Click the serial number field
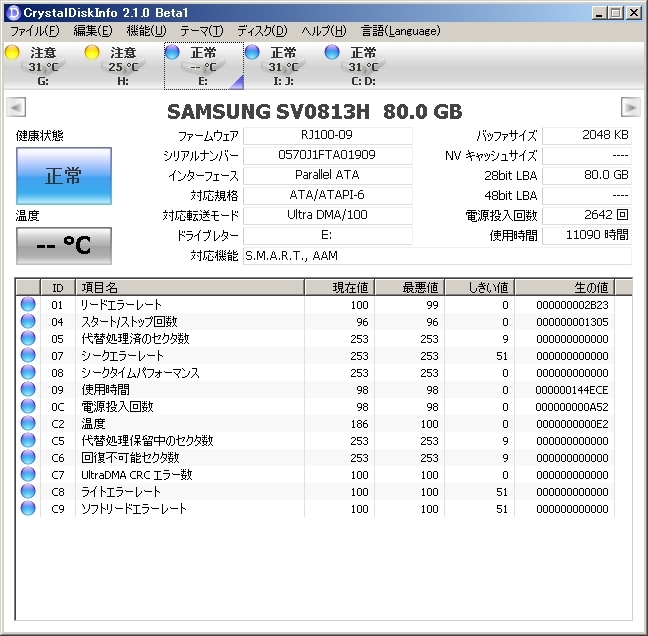The width and height of the screenshot is (648, 636). tap(327, 156)
